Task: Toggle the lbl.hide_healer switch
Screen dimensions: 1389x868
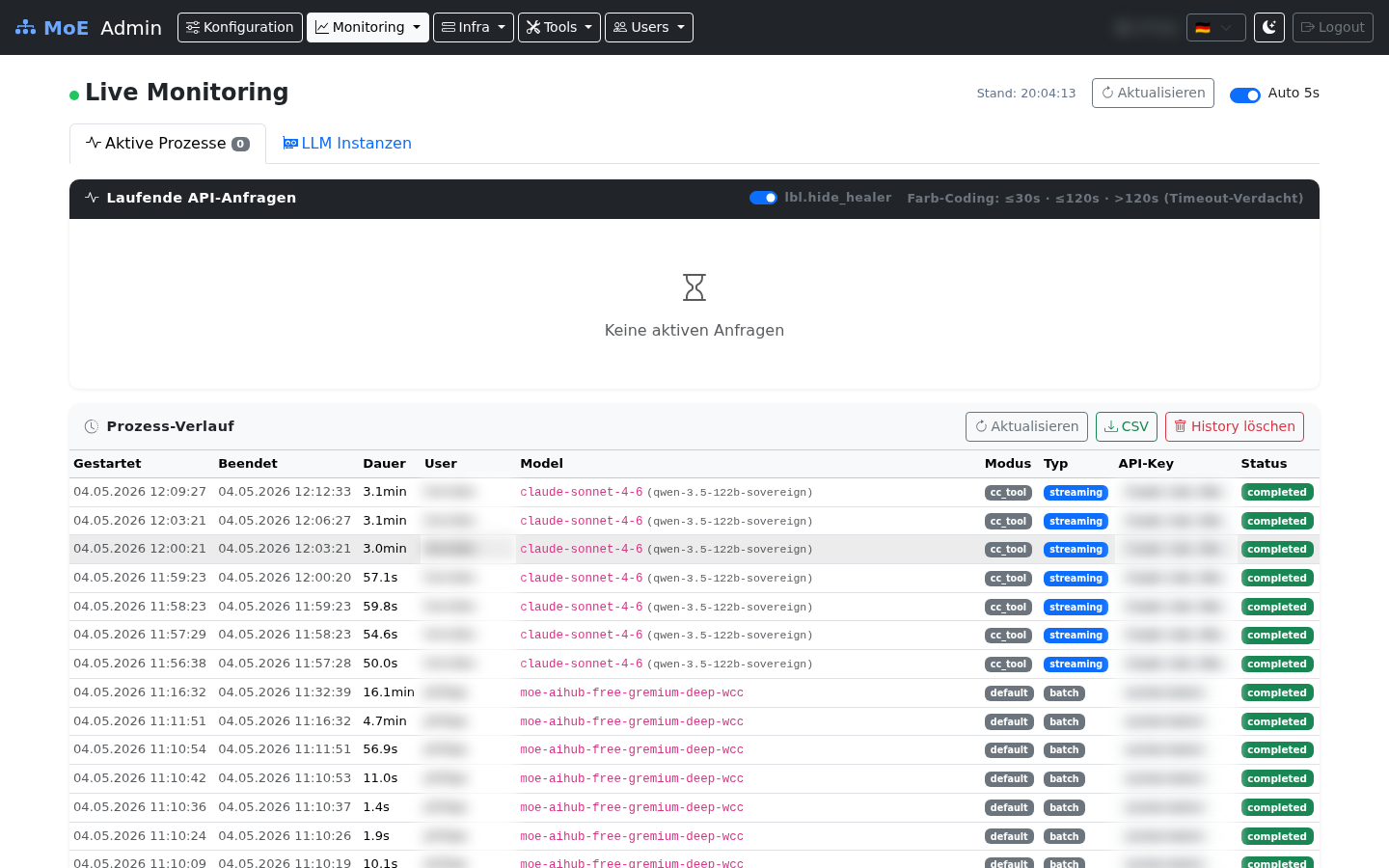Action: pyautogui.click(x=763, y=198)
